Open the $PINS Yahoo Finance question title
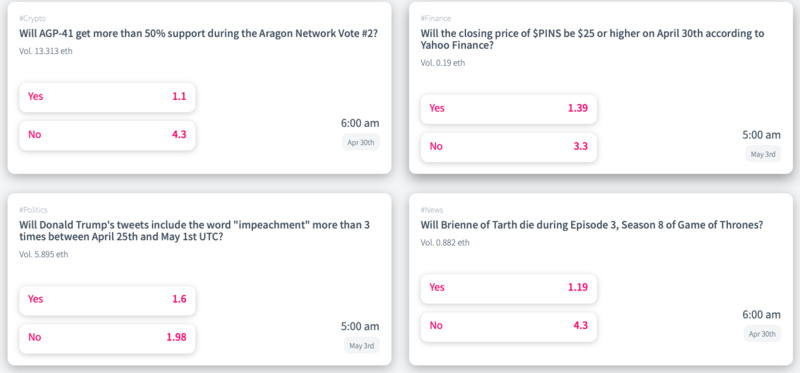 pos(592,39)
